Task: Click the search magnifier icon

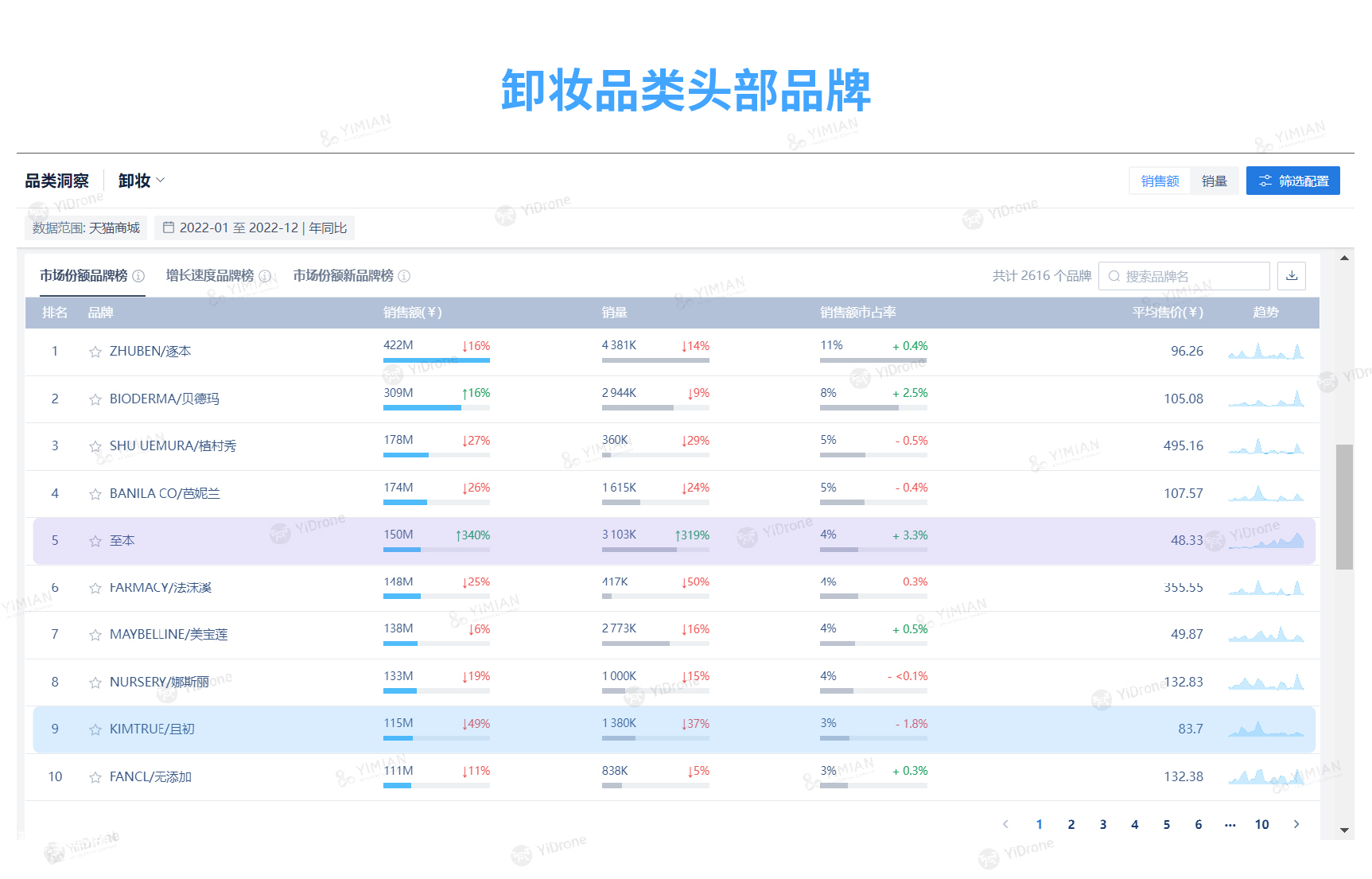Action: [x=1114, y=276]
